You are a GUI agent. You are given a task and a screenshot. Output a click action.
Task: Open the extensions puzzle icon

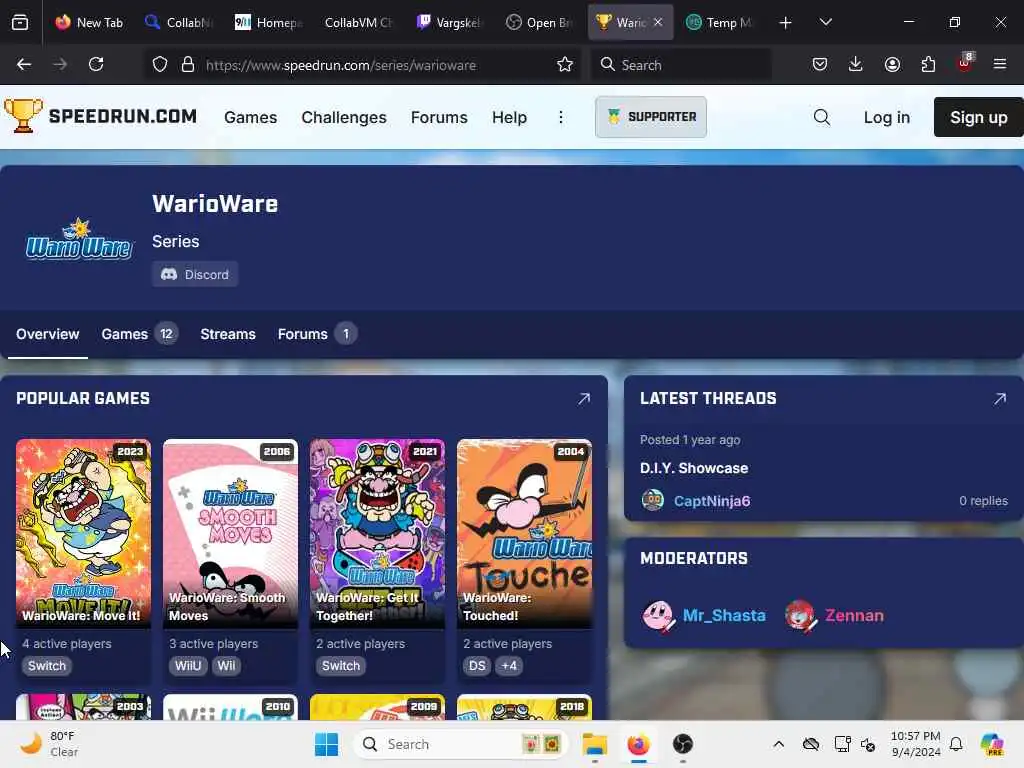coord(928,64)
